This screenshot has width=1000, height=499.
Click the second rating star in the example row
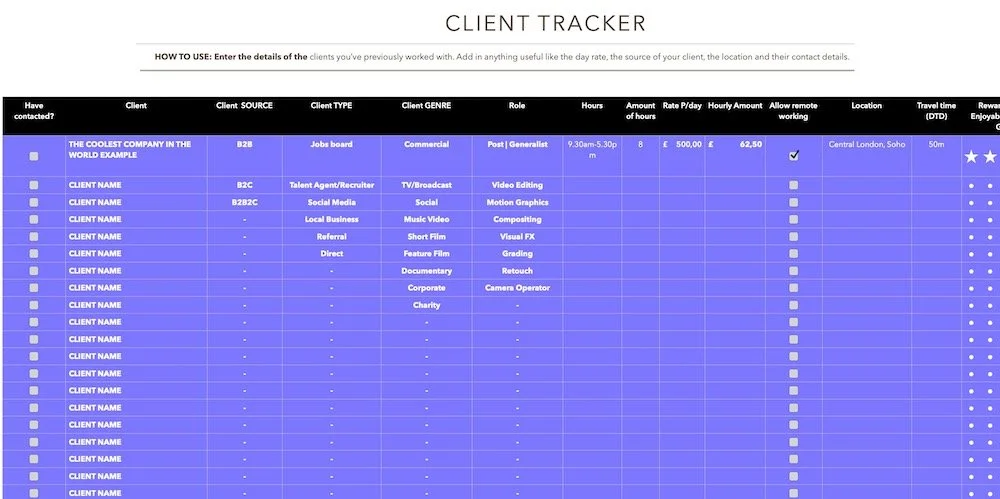[990, 156]
